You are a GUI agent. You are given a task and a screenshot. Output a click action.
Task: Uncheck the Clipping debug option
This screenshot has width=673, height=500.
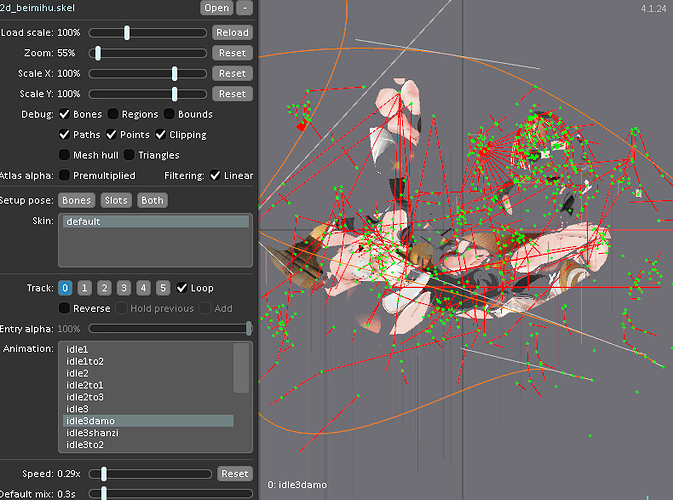[x=161, y=135]
